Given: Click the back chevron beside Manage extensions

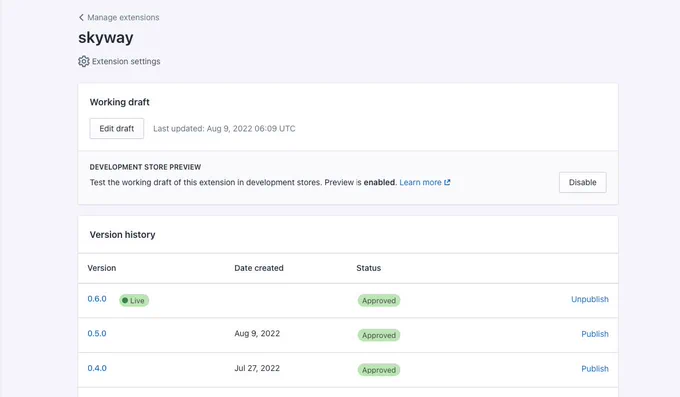Looking at the screenshot, I should 81,17.
